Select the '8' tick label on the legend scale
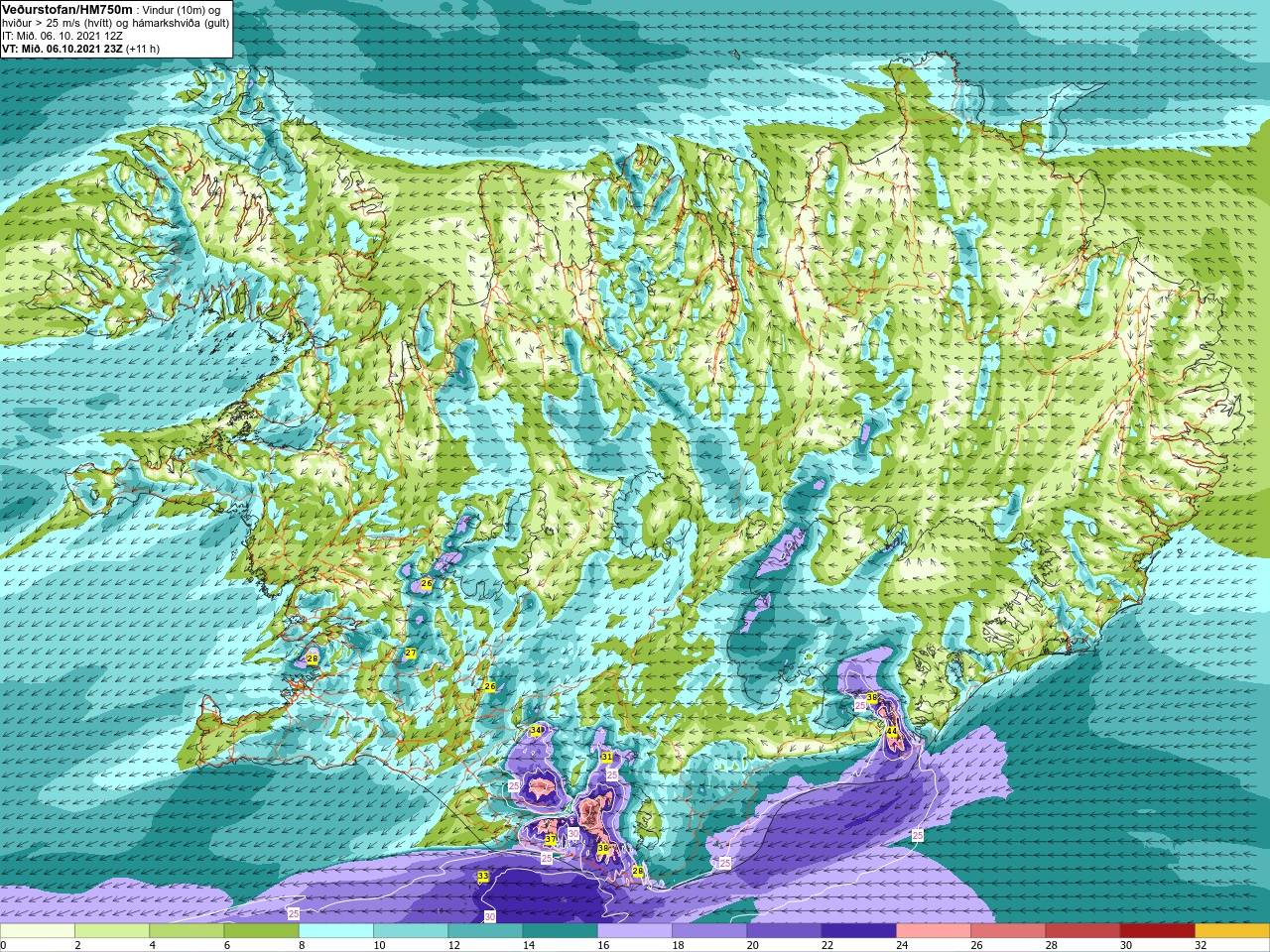 click(x=304, y=945)
